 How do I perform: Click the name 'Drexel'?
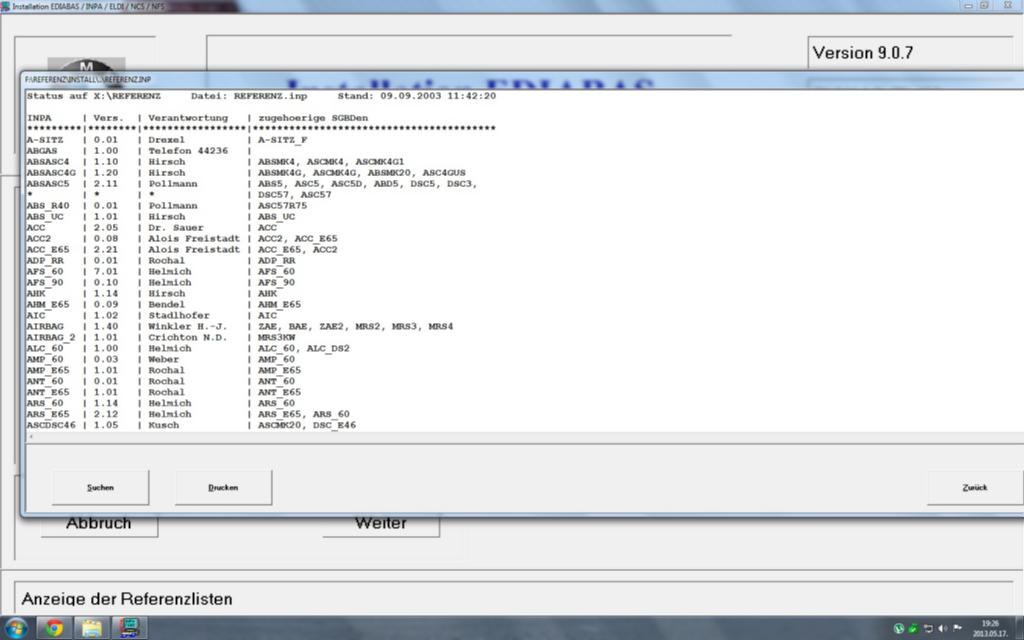[x=167, y=140]
